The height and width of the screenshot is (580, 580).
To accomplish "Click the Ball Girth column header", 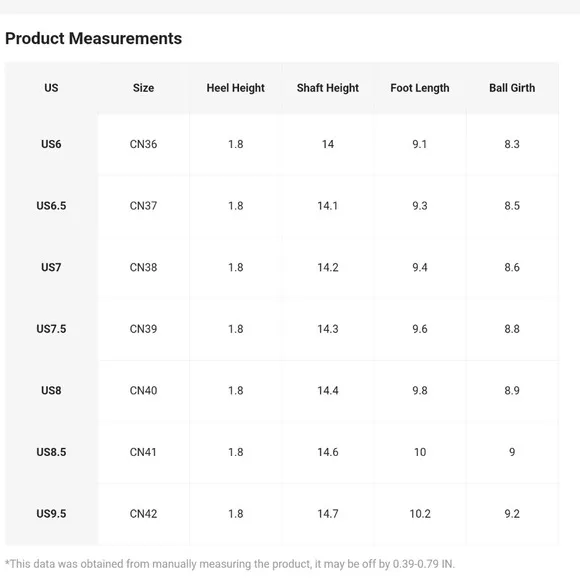I will coord(512,88).
